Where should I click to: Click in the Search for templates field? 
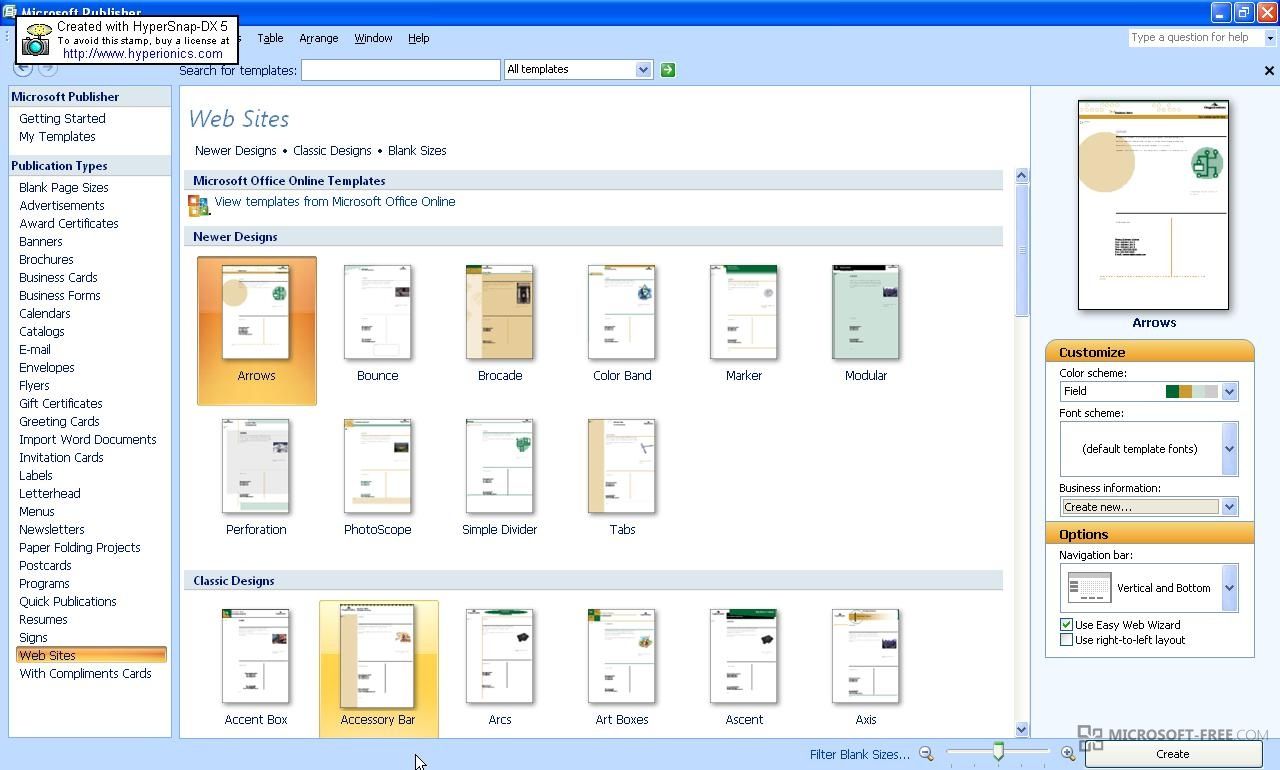pyautogui.click(x=400, y=69)
